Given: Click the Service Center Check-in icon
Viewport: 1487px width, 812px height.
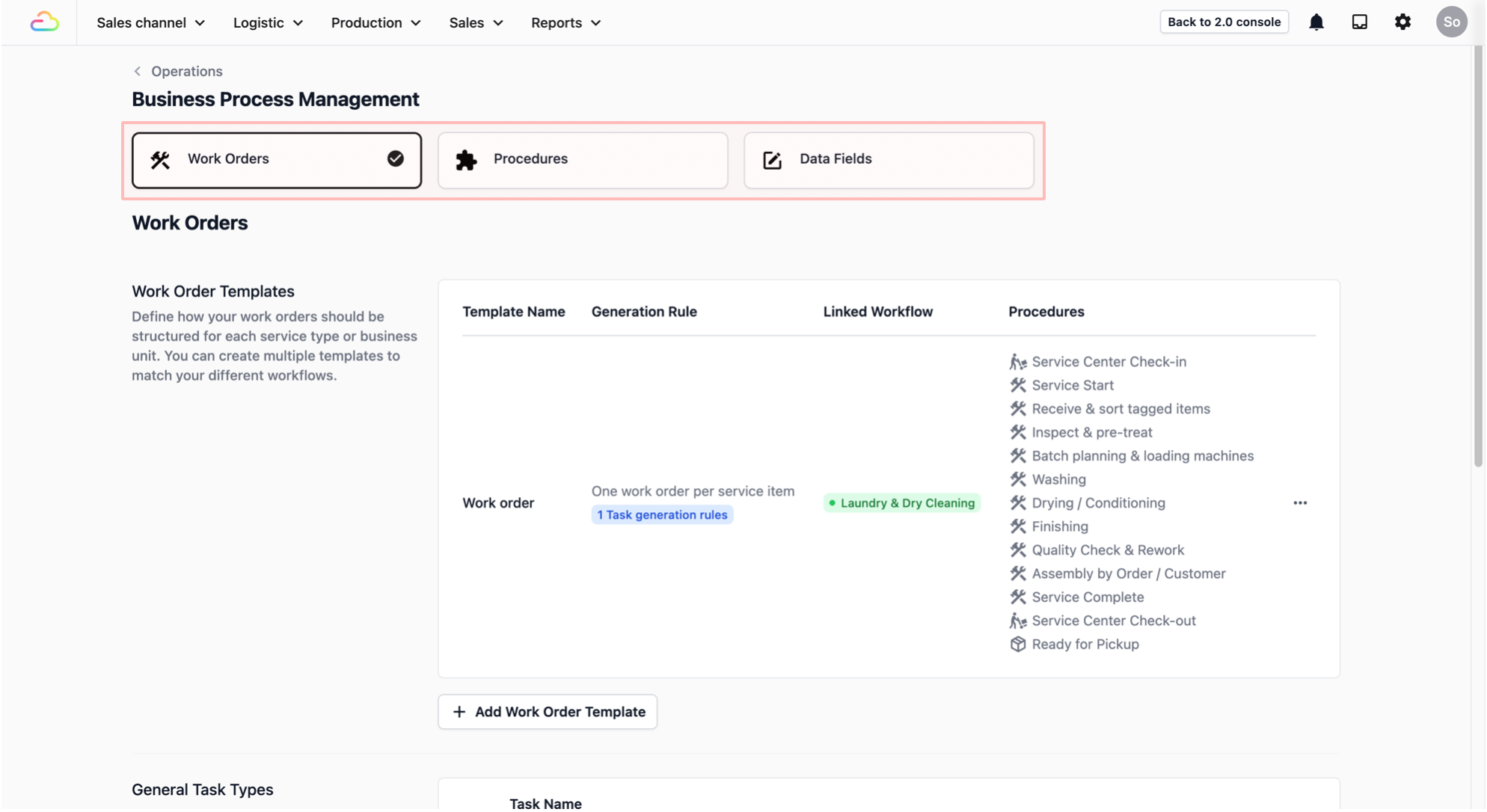Looking at the screenshot, I should 1017,362.
